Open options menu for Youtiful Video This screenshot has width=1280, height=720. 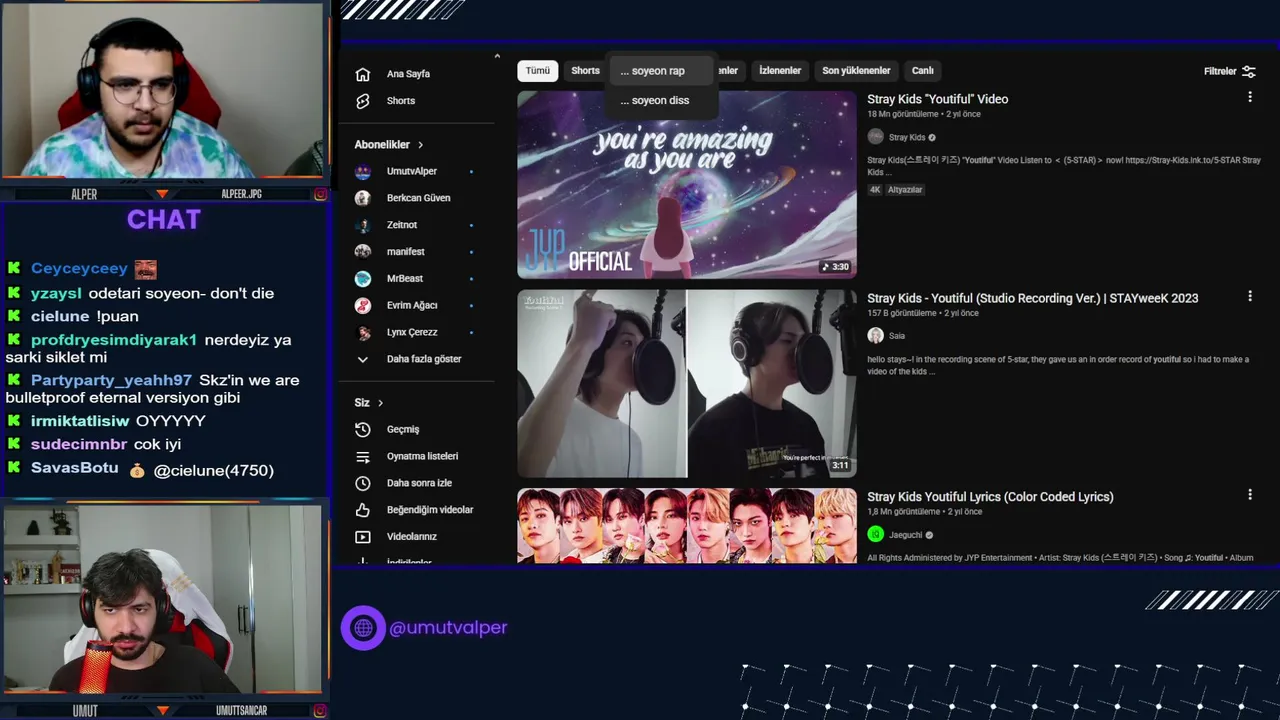coord(1249,97)
